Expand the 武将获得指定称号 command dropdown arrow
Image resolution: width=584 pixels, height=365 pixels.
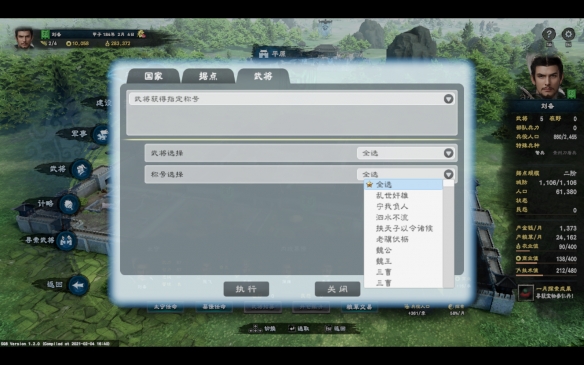coord(448,99)
